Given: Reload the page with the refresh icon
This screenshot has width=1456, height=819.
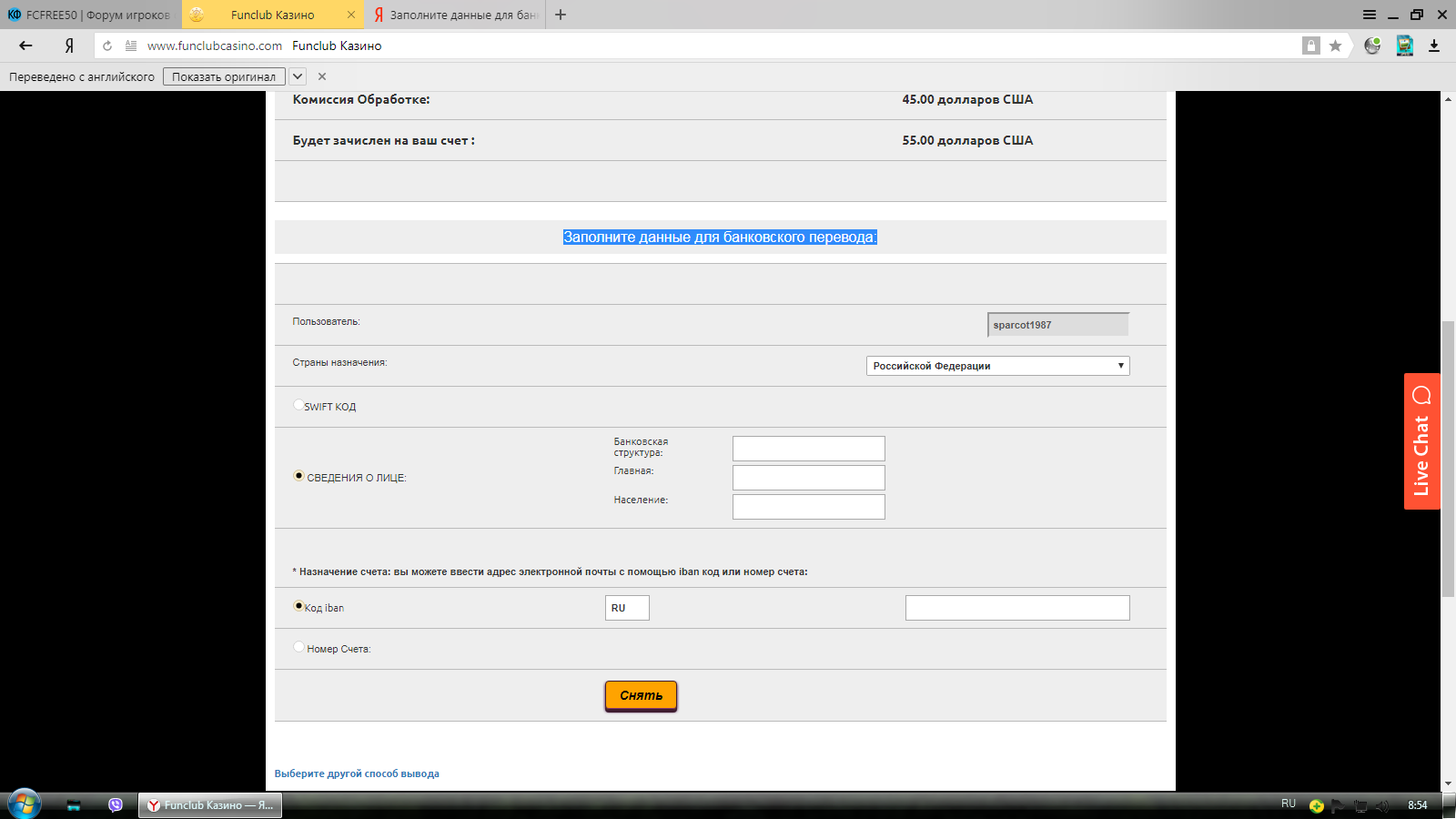Looking at the screenshot, I should click(x=107, y=45).
